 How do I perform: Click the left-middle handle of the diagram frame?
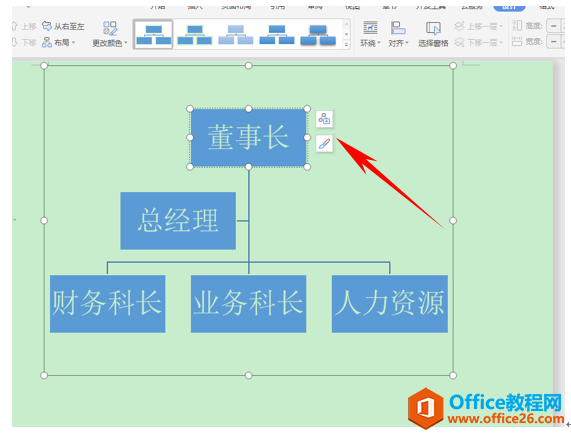tap(44, 220)
